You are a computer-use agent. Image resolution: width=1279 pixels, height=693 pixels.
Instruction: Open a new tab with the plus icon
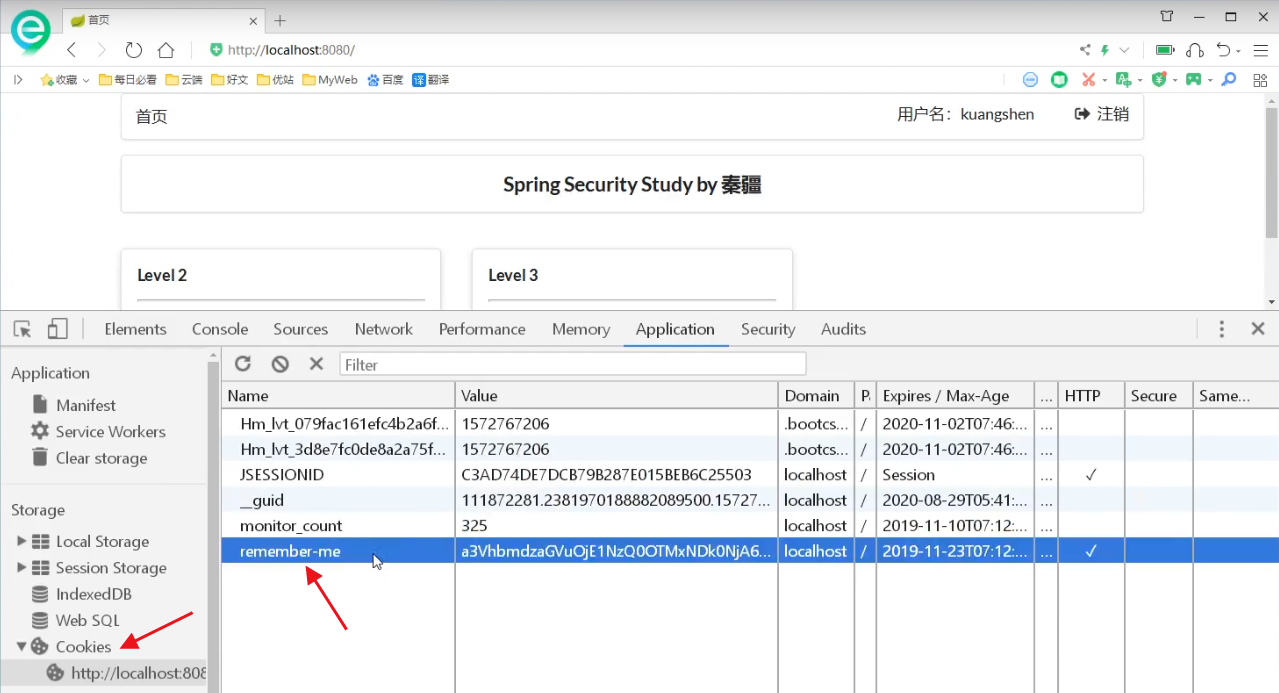(280, 20)
